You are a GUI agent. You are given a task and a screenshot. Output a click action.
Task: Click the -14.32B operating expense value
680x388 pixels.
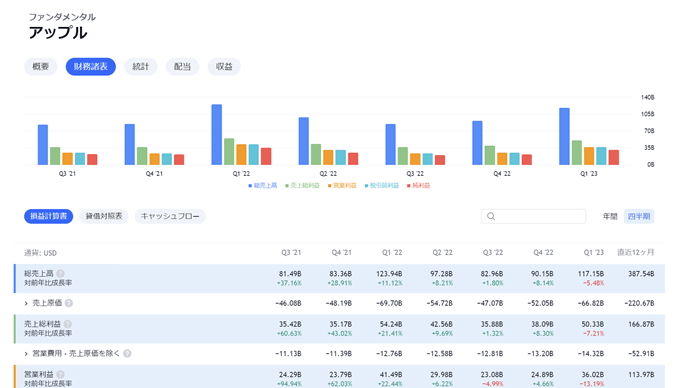(x=591, y=353)
